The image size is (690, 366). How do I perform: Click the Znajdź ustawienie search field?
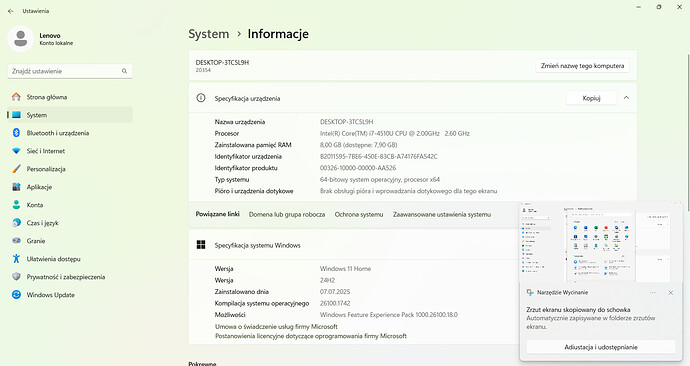(70, 71)
